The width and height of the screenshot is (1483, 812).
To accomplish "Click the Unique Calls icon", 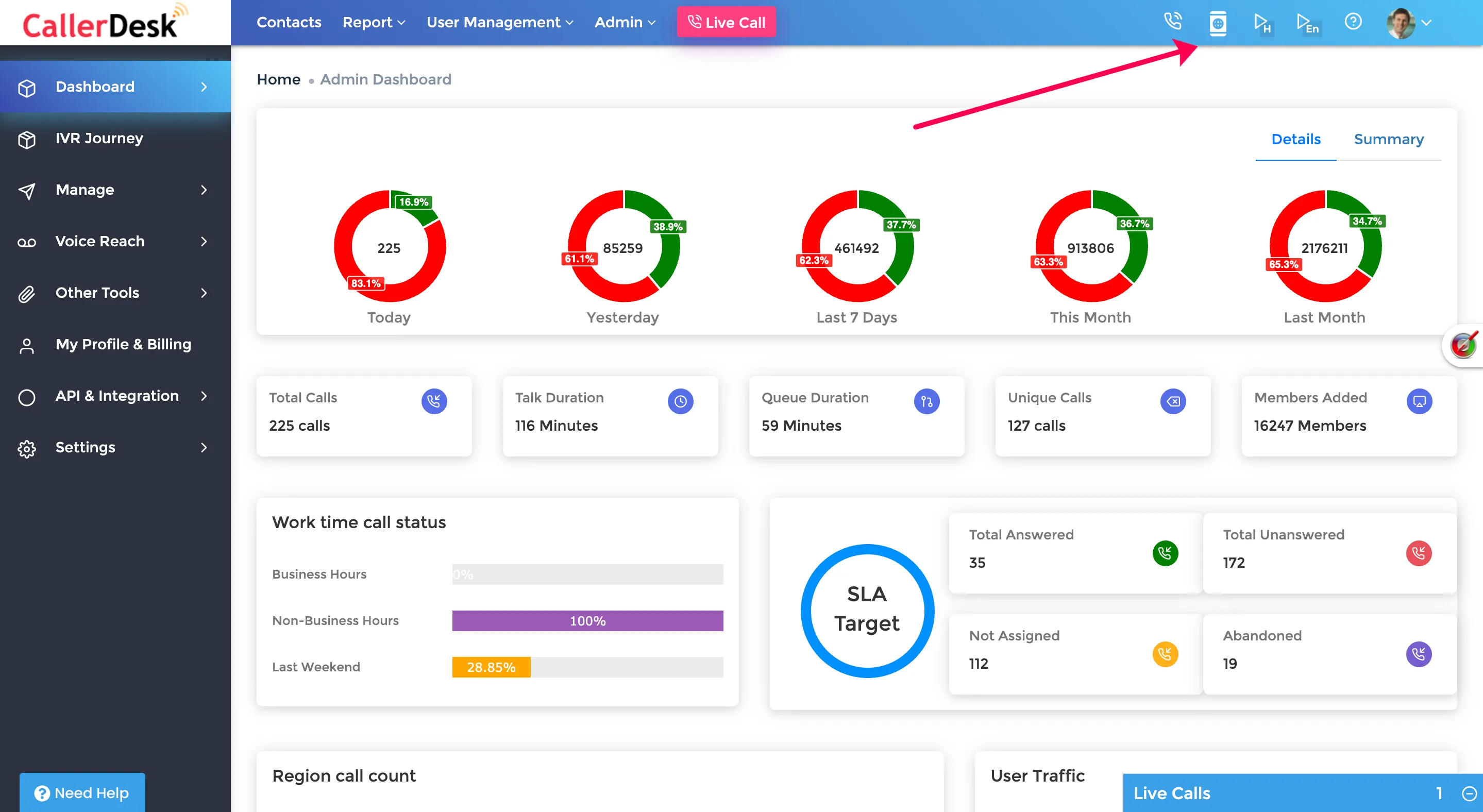I will pyautogui.click(x=1173, y=401).
